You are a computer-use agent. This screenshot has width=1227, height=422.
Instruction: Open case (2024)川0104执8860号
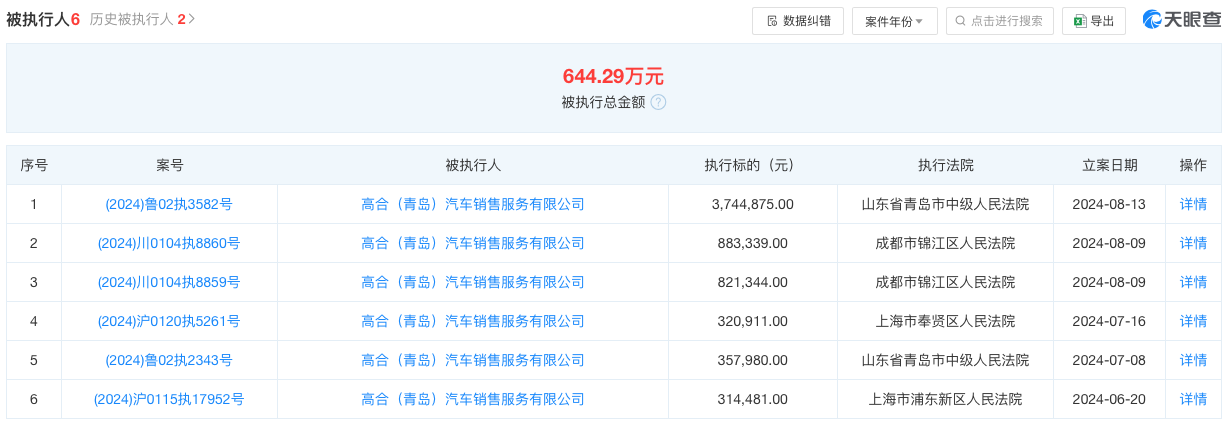[x=169, y=243]
